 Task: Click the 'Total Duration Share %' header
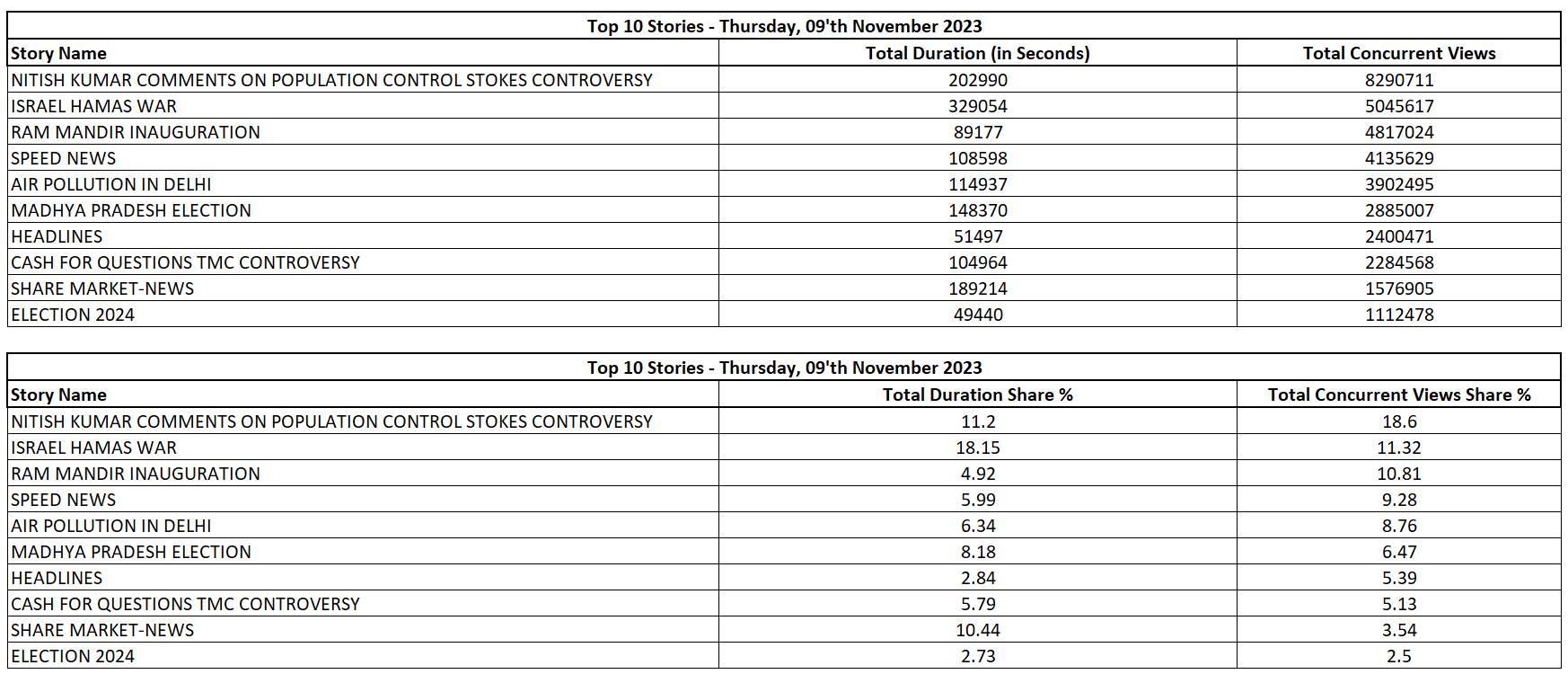977,395
